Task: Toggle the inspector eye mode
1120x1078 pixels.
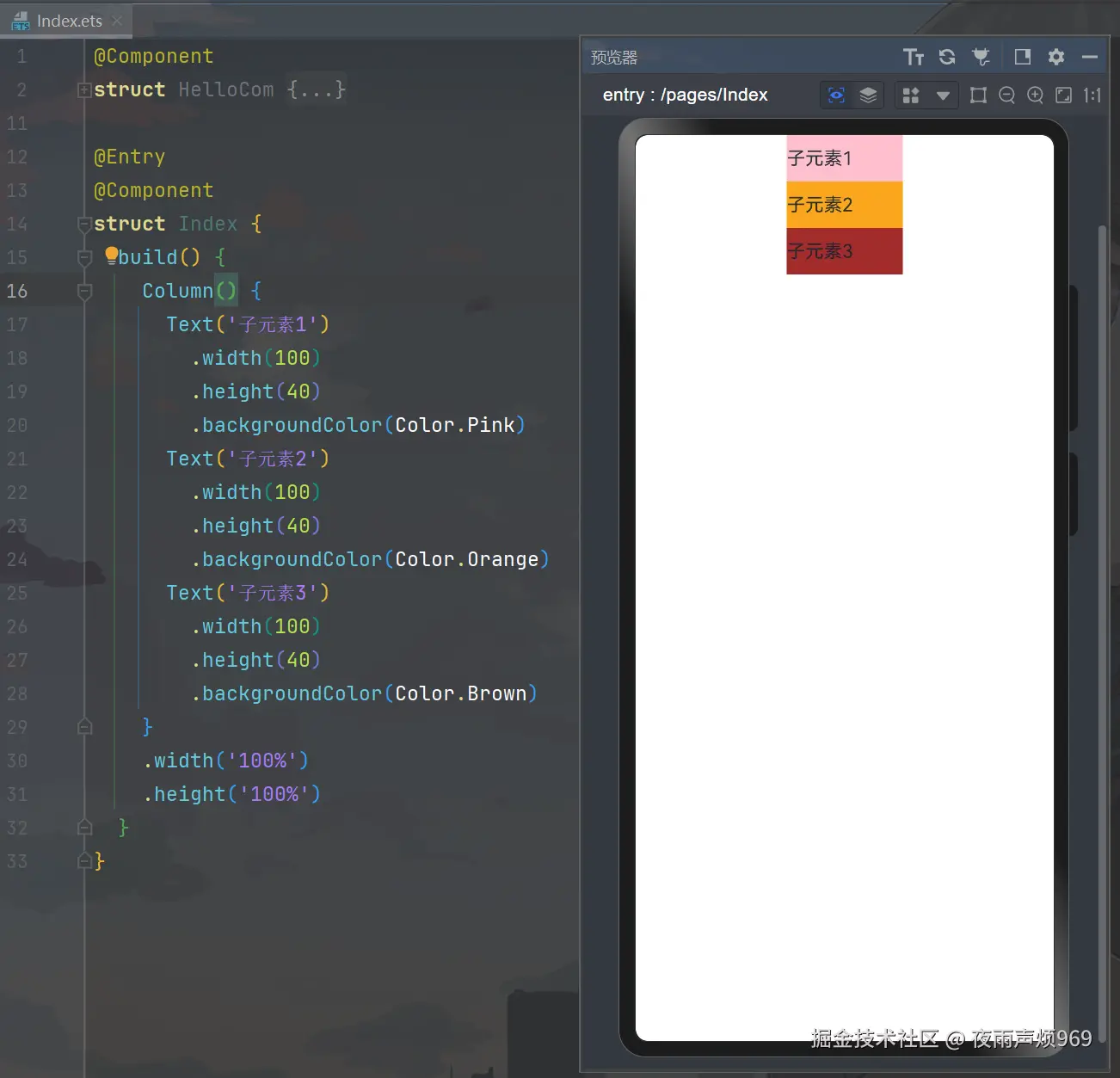Action: point(836,95)
